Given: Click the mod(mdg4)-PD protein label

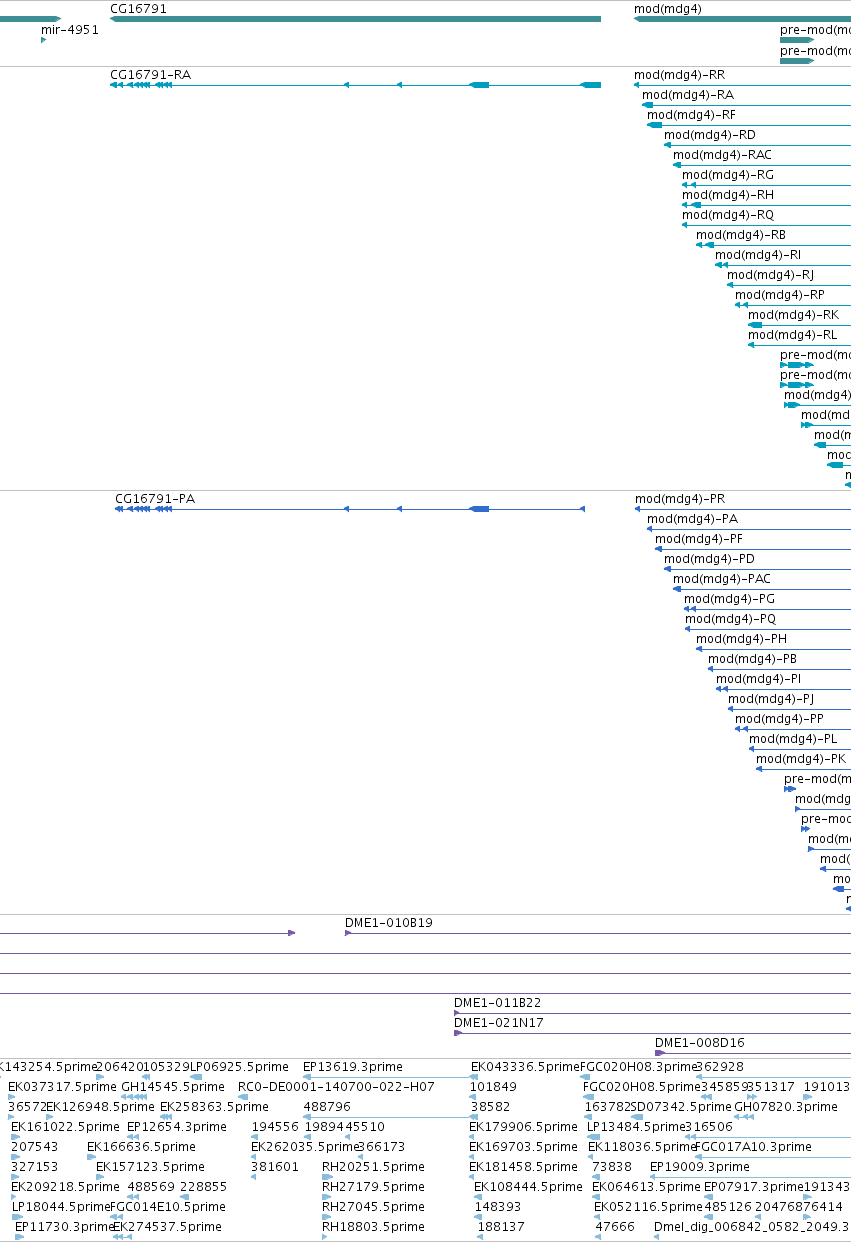Looking at the screenshot, I should pyautogui.click(x=710, y=558).
